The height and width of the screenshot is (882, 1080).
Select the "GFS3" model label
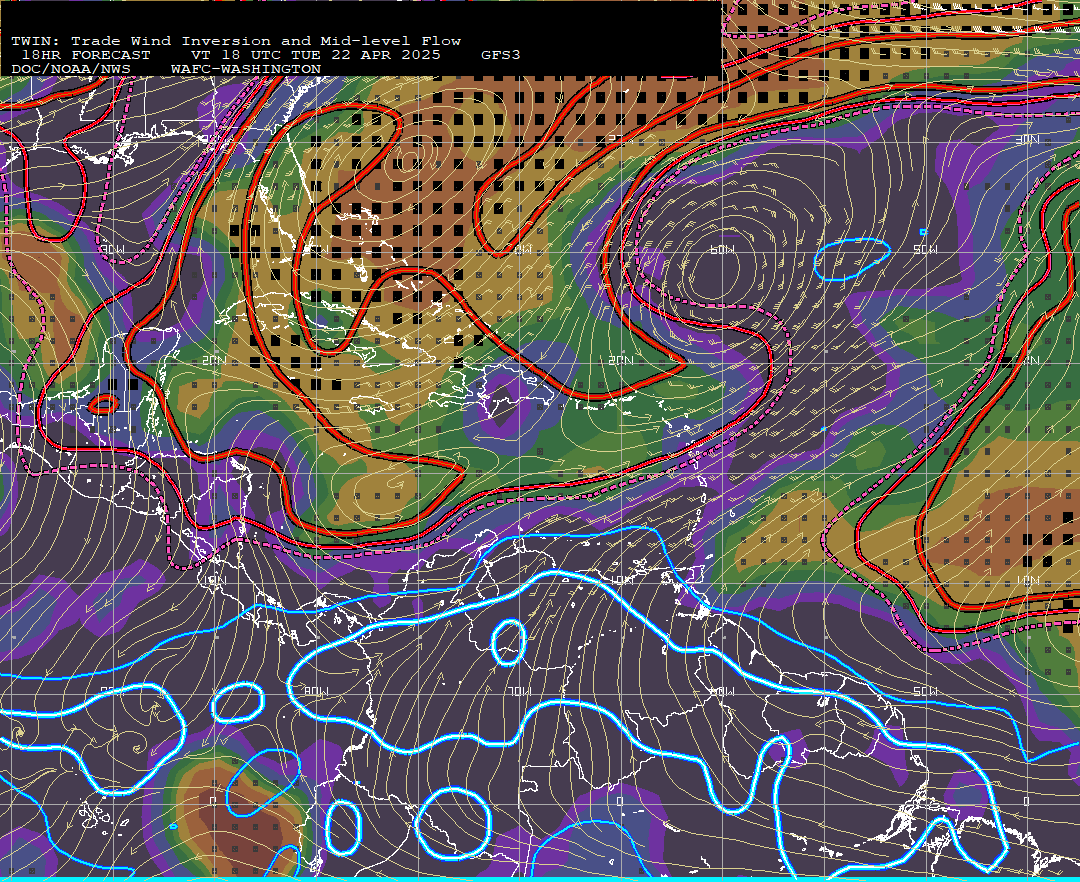click(x=501, y=55)
